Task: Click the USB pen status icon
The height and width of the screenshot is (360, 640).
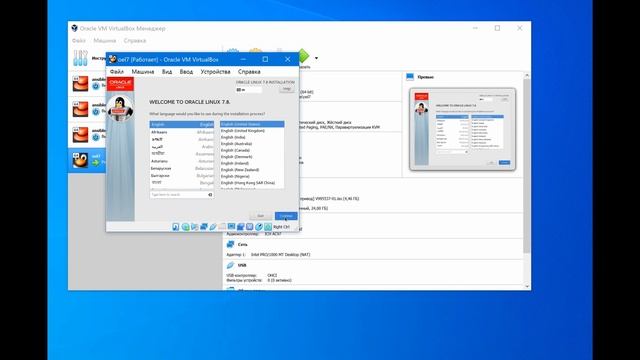Action: point(213,227)
